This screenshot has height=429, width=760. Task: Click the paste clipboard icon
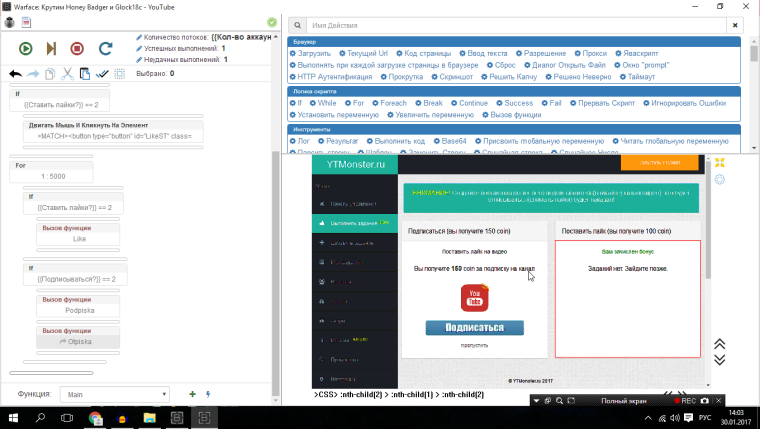[x=85, y=74]
